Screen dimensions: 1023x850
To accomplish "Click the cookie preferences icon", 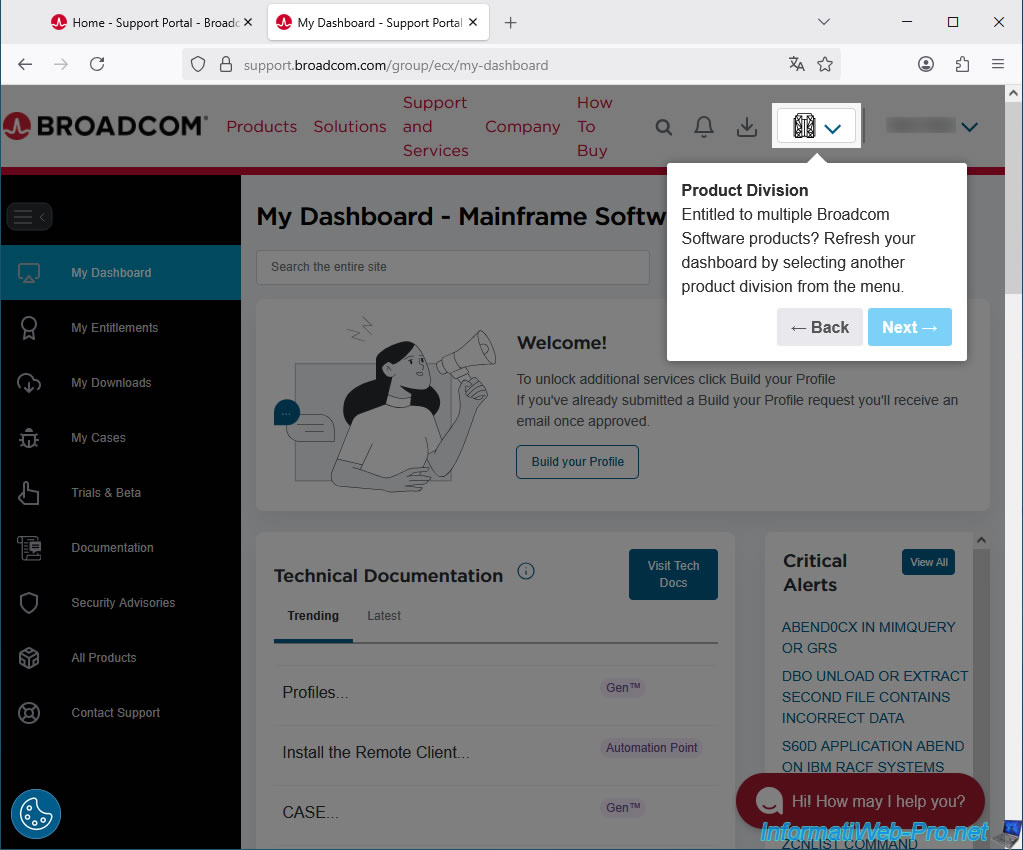I will [x=36, y=814].
